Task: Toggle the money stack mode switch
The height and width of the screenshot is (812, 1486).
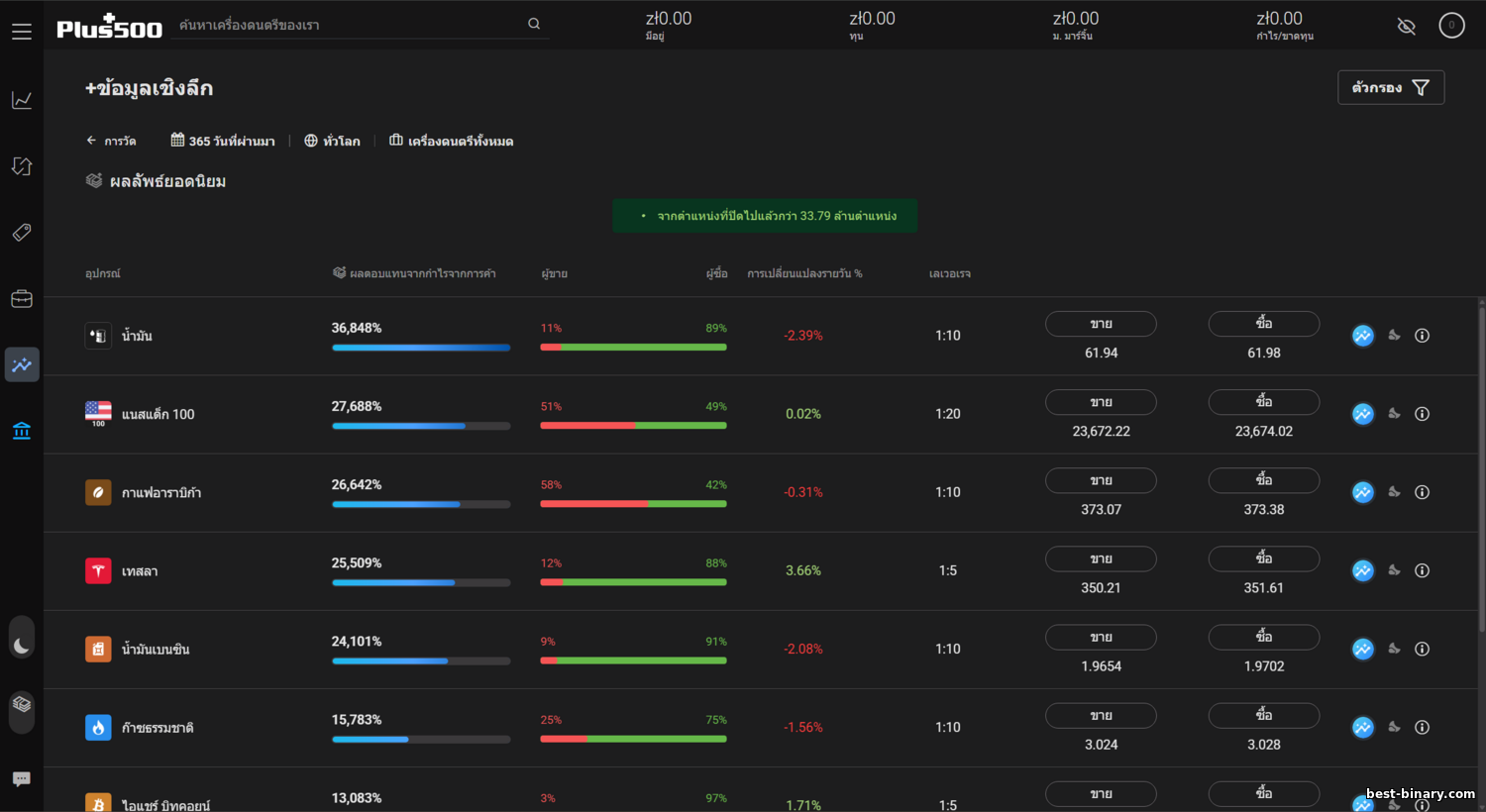Action: 22,705
